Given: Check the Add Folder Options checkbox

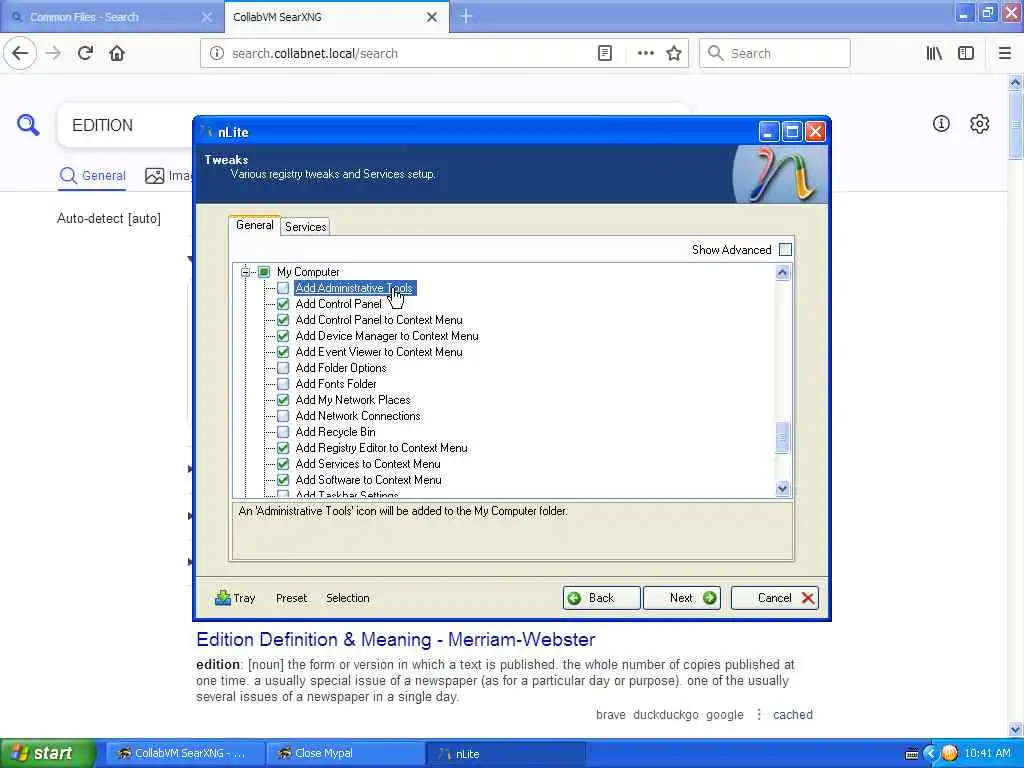Looking at the screenshot, I should [283, 368].
